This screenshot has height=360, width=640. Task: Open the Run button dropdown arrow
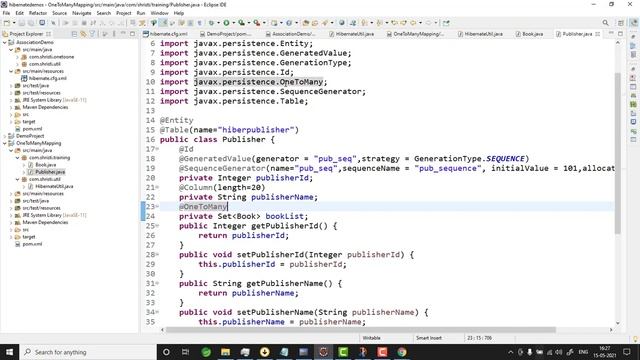coord(233,23)
